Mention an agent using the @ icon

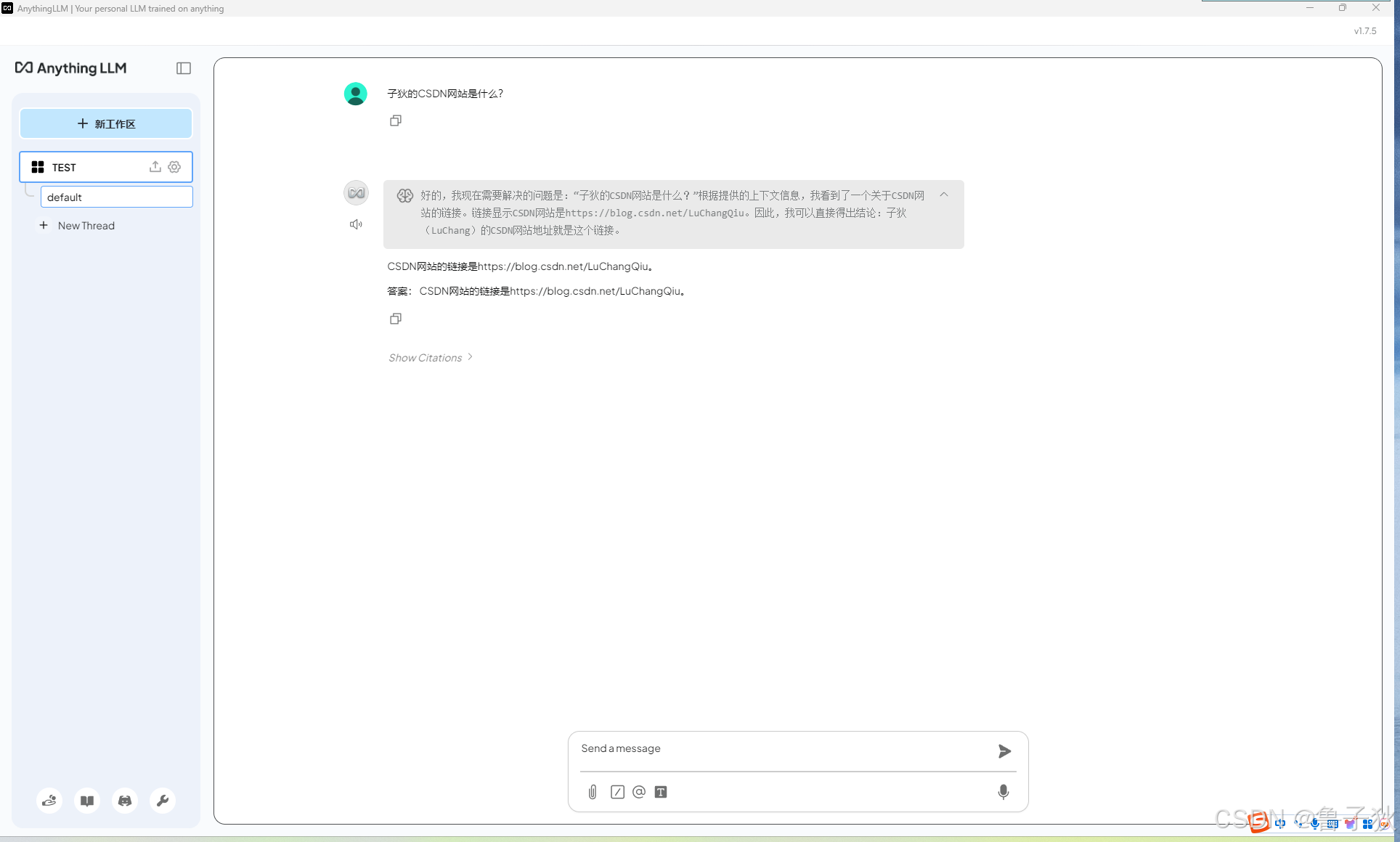point(639,792)
